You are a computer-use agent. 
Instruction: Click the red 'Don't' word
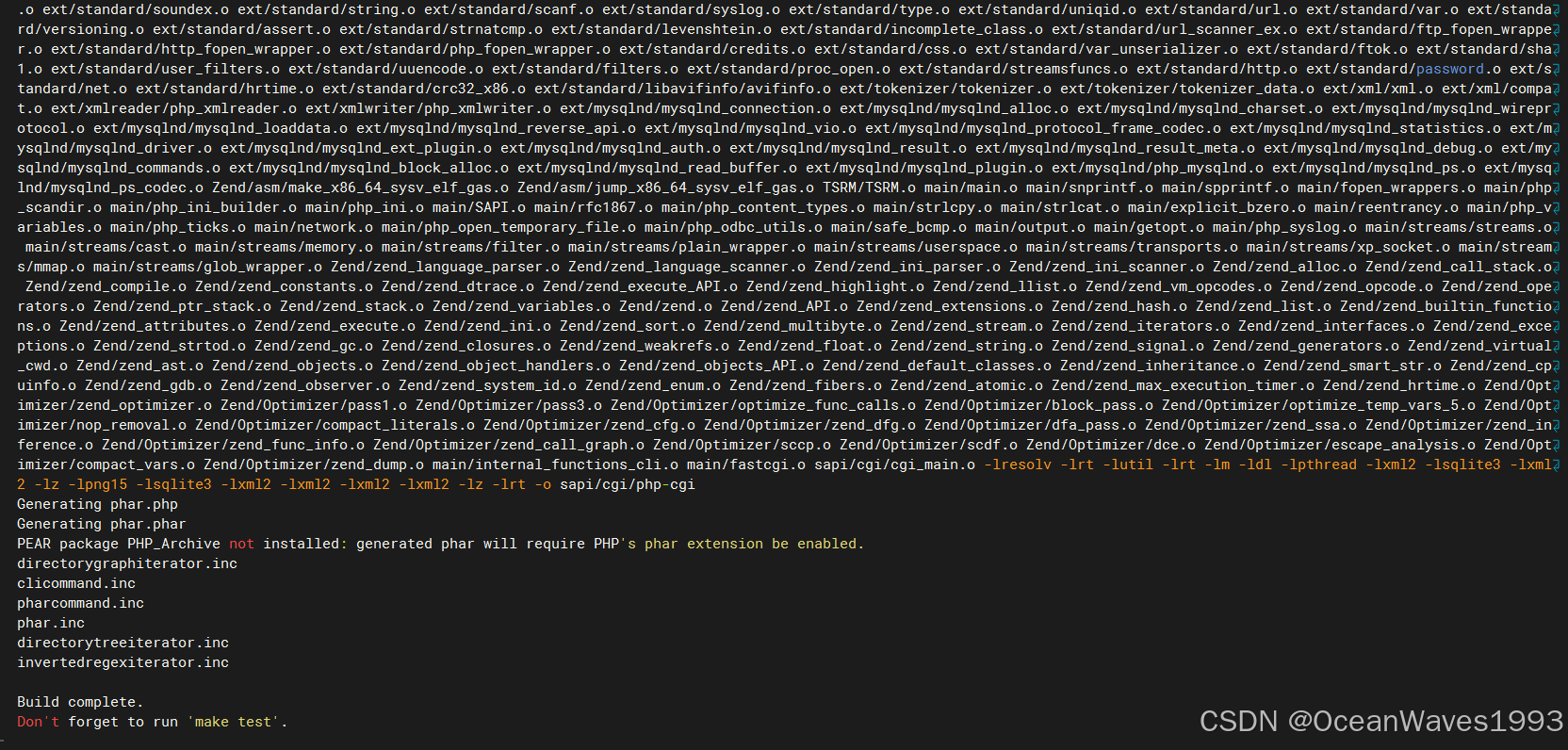tap(39, 722)
